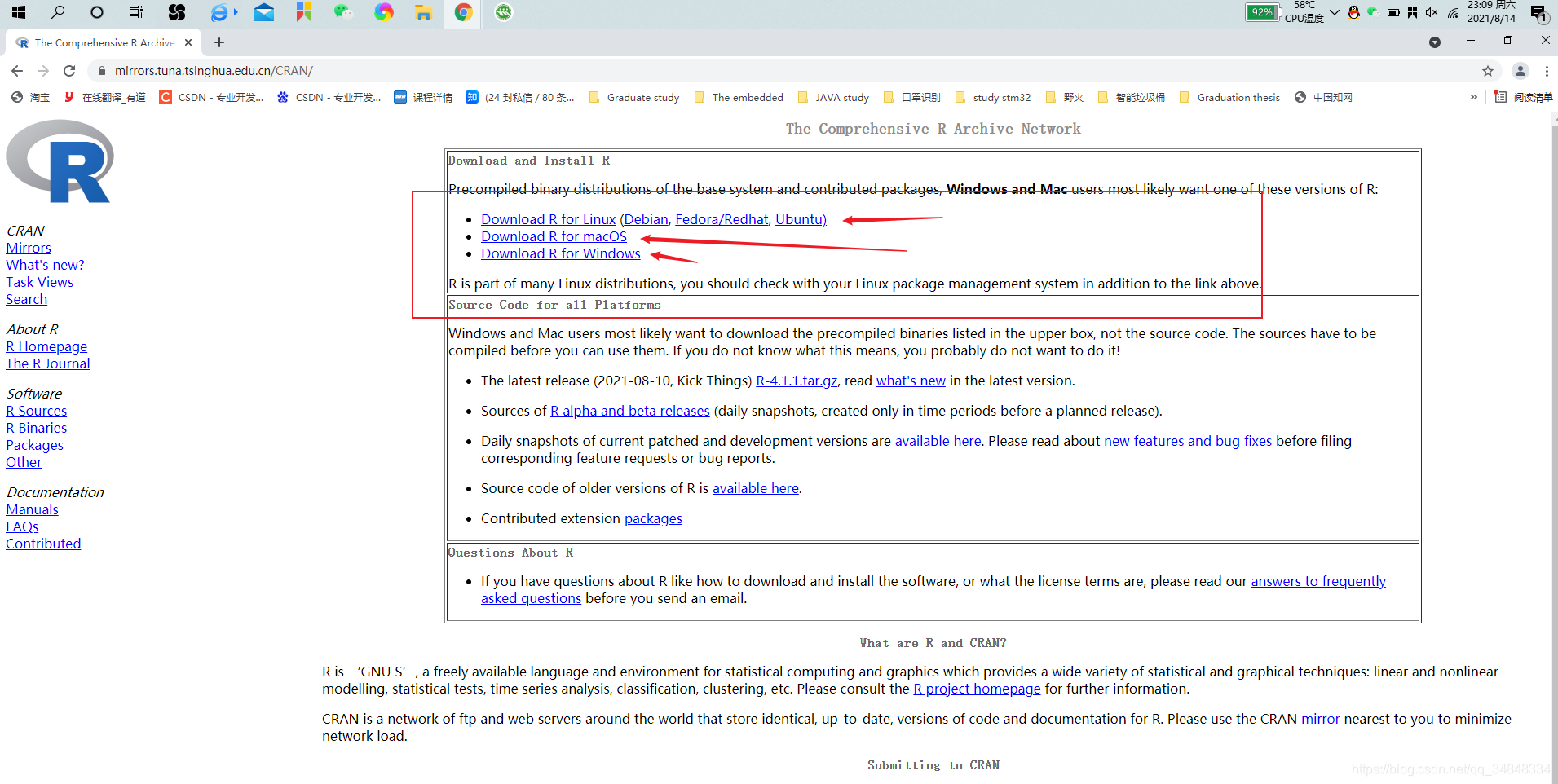The height and width of the screenshot is (784, 1558).
Task: Bookmark this page with star icon
Action: tap(1488, 71)
